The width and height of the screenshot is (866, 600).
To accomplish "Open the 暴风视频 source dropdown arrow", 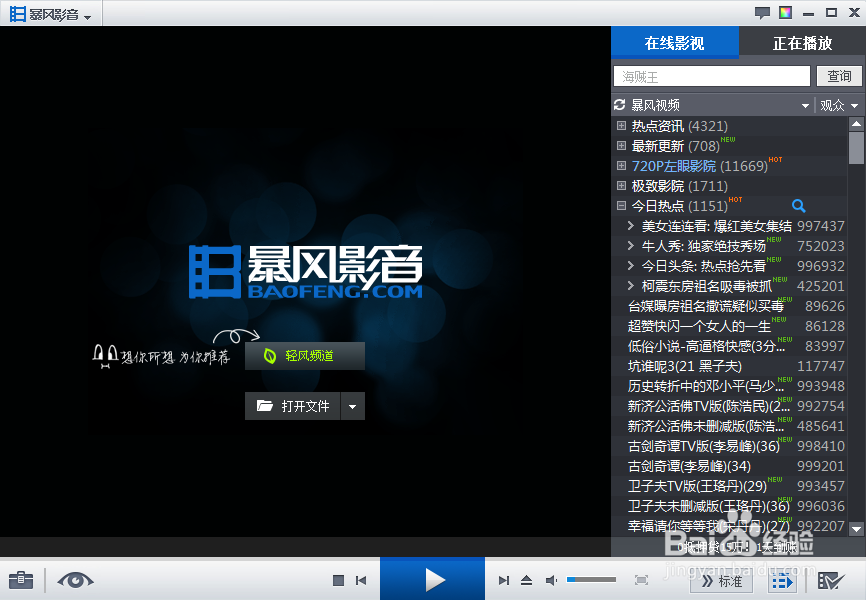I will 805,106.
